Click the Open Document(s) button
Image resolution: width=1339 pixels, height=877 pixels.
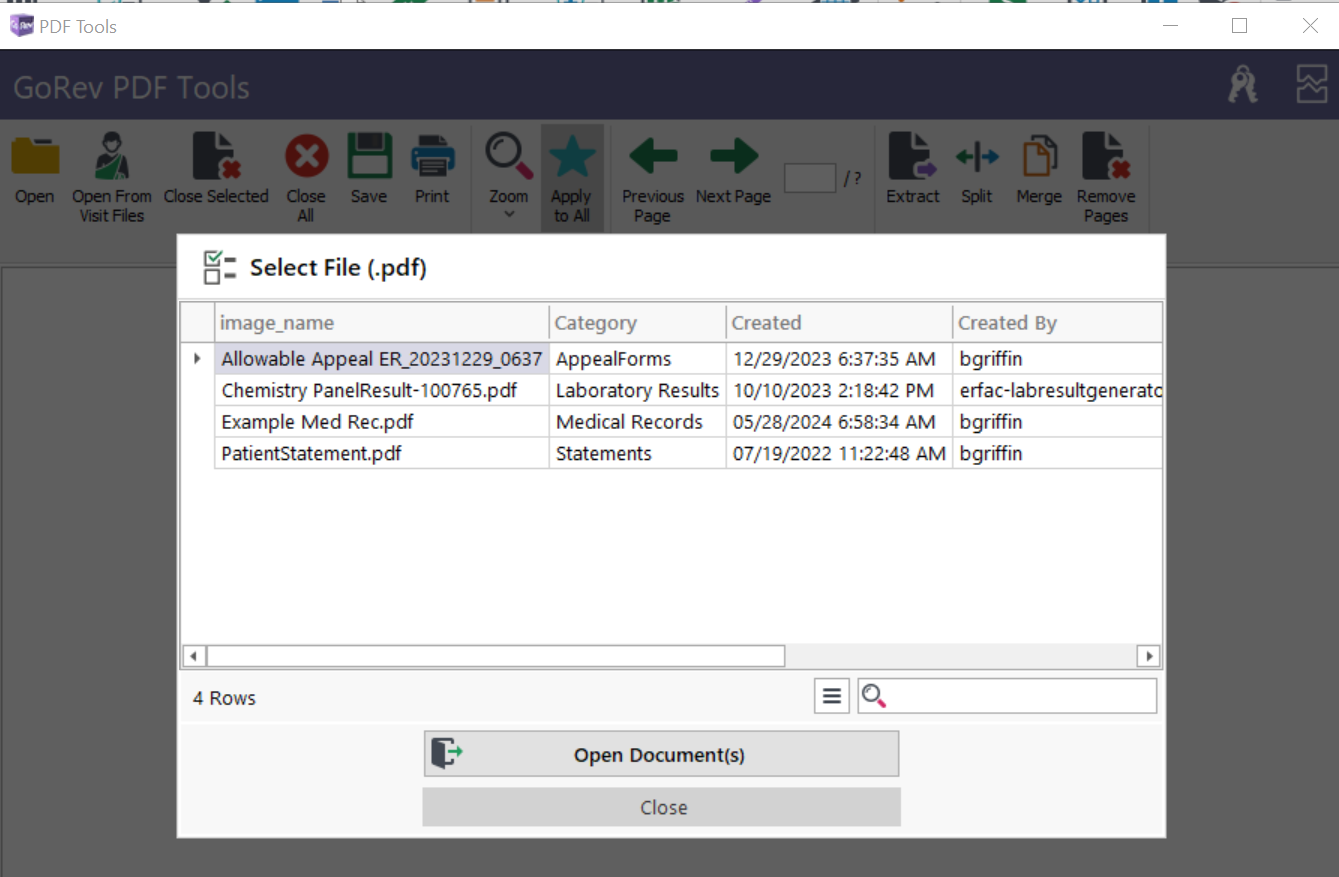(x=661, y=754)
